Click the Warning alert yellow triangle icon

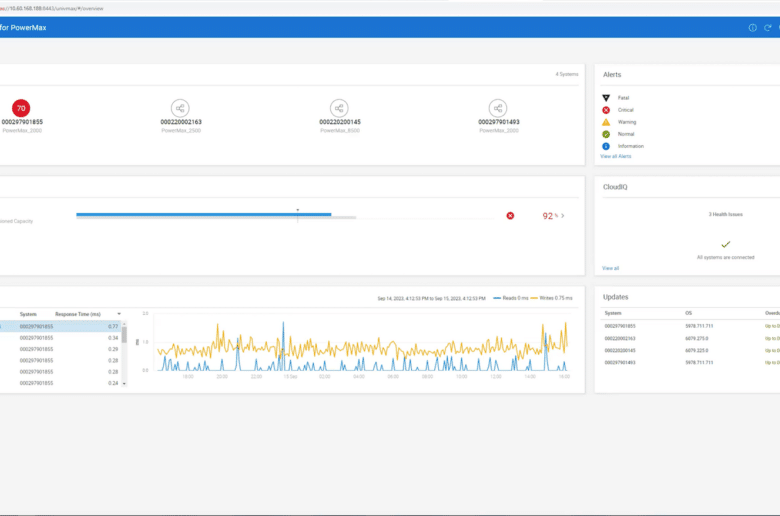[x=606, y=122]
